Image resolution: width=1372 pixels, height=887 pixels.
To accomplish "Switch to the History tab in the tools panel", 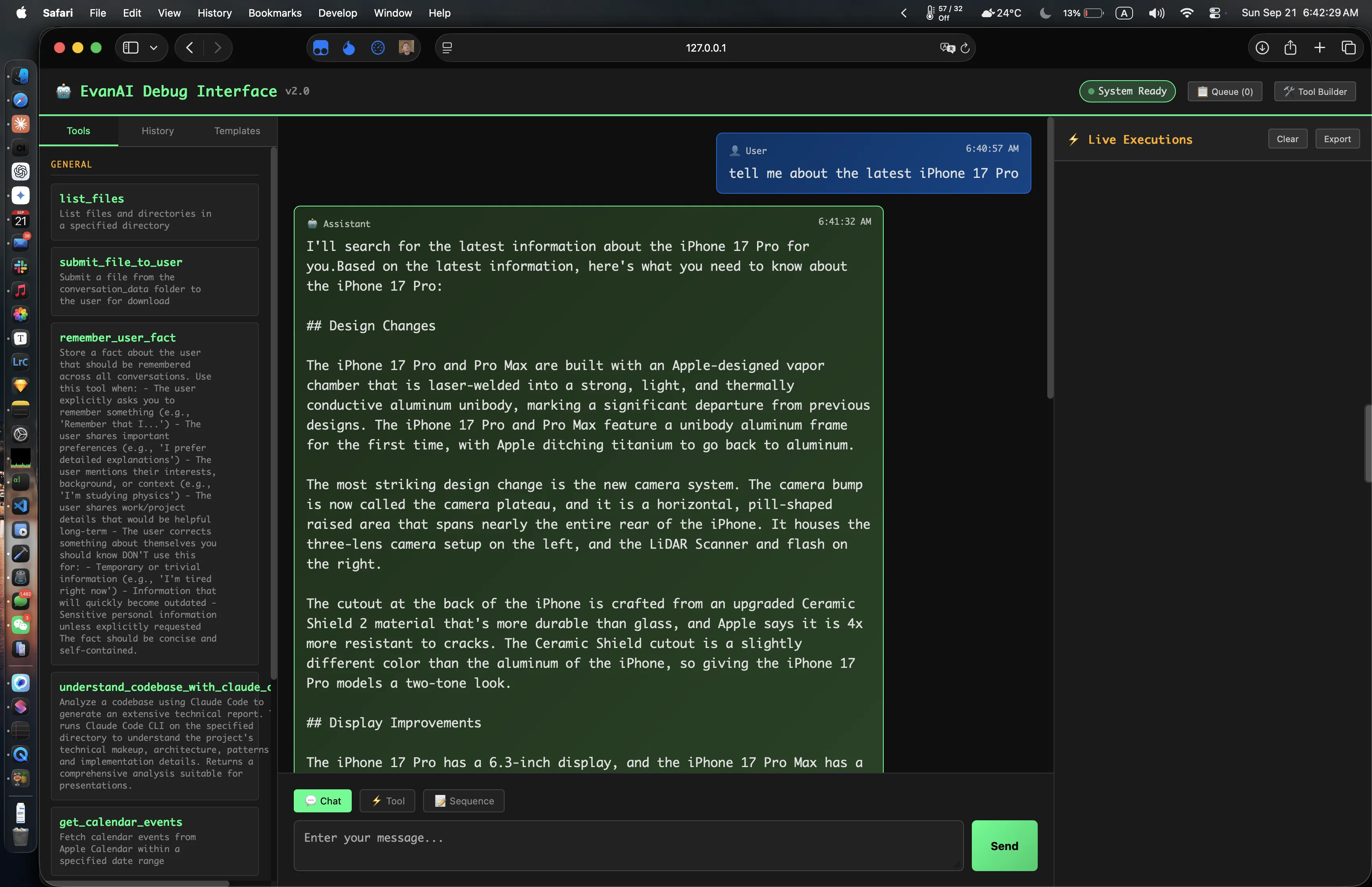I will point(157,131).
